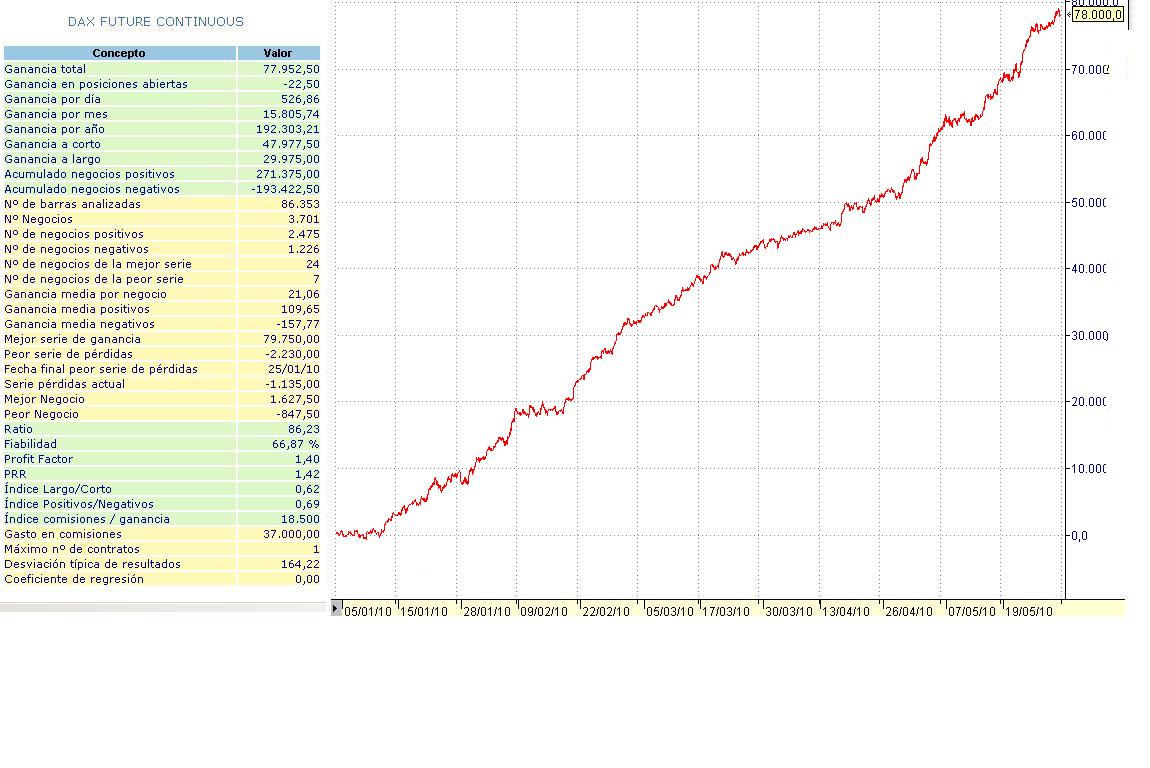Click the Ratio row label
1150x768 pixels.
point(18,429)
